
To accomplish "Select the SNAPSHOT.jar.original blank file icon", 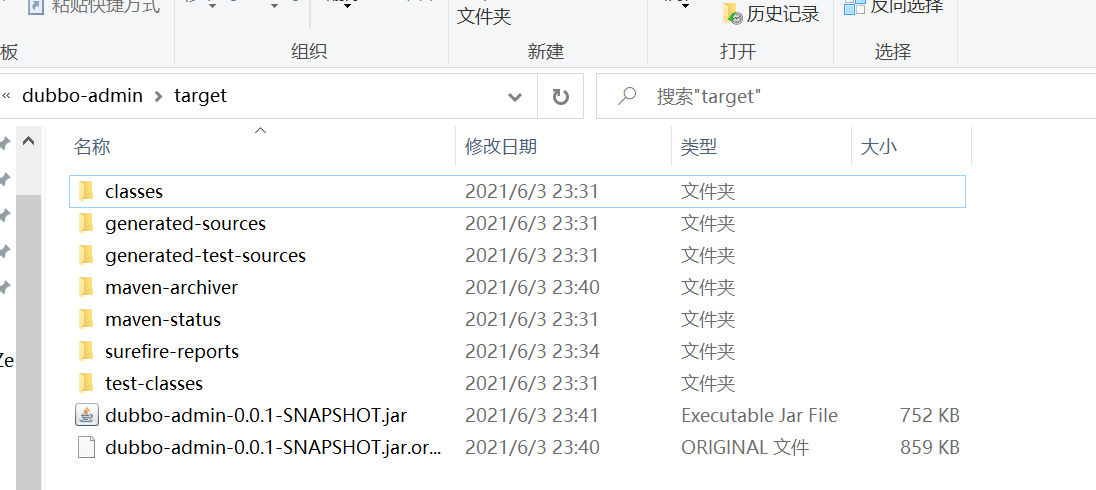I will coord(86,447).
